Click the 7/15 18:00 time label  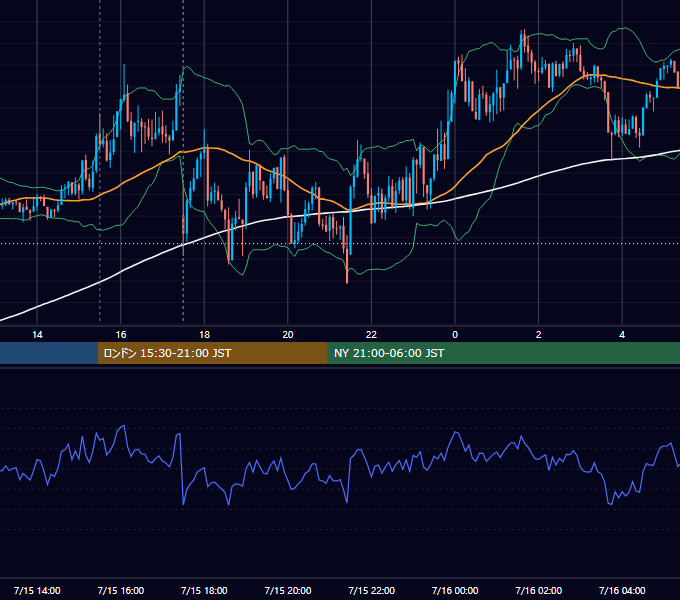tap(204, 590)
